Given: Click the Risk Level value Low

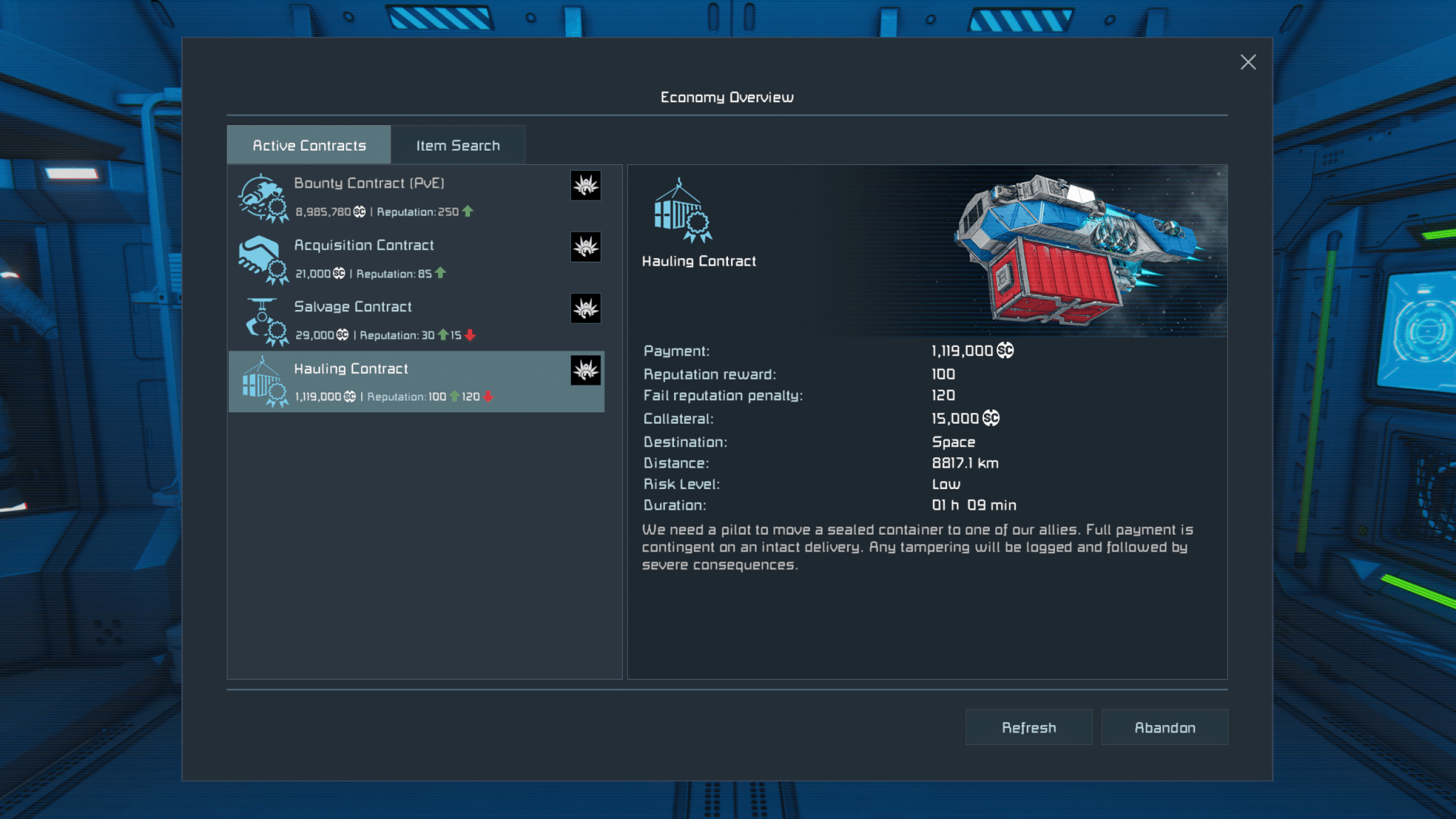Looking at the screenshot, I should click(x=946, y=484).
